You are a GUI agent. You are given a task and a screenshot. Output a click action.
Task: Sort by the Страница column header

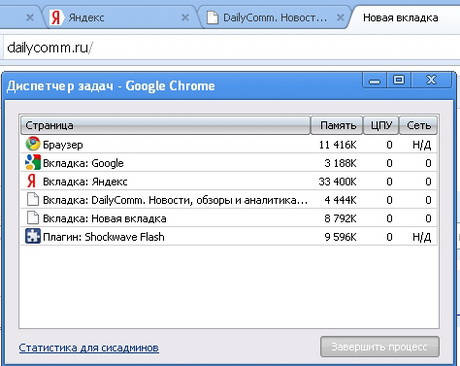165,125
